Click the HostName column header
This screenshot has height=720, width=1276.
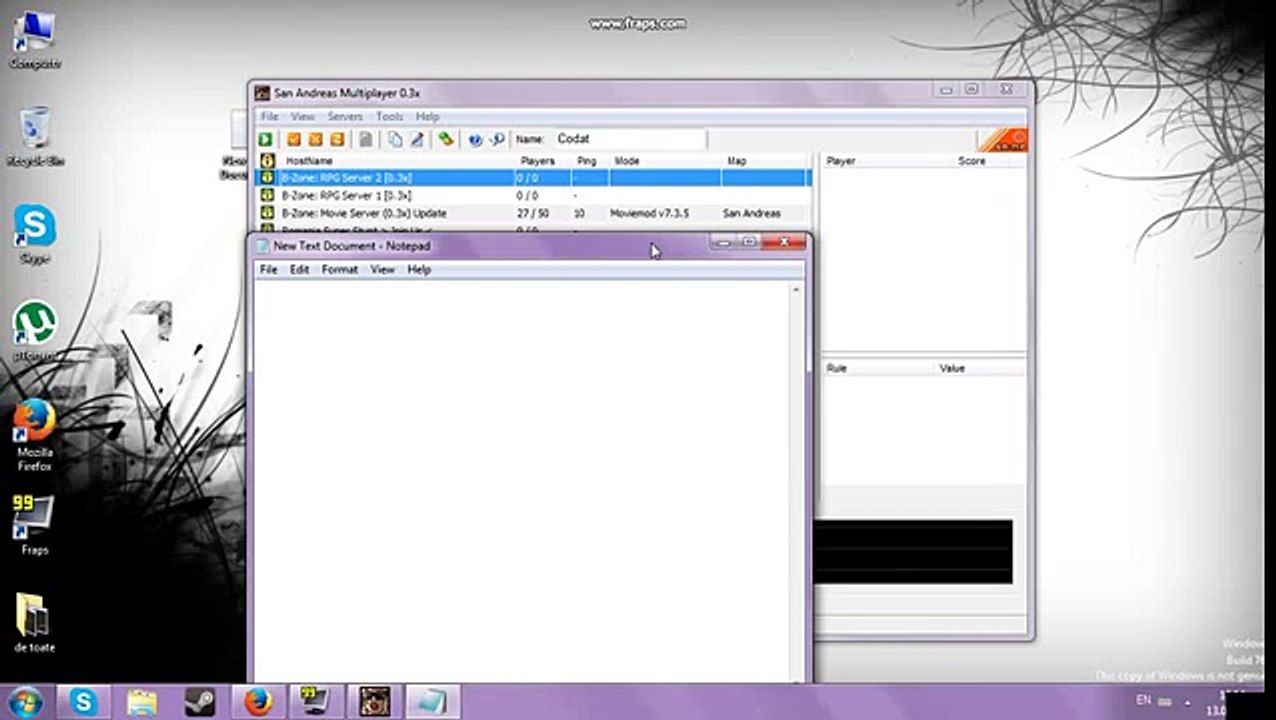[396, 160]
